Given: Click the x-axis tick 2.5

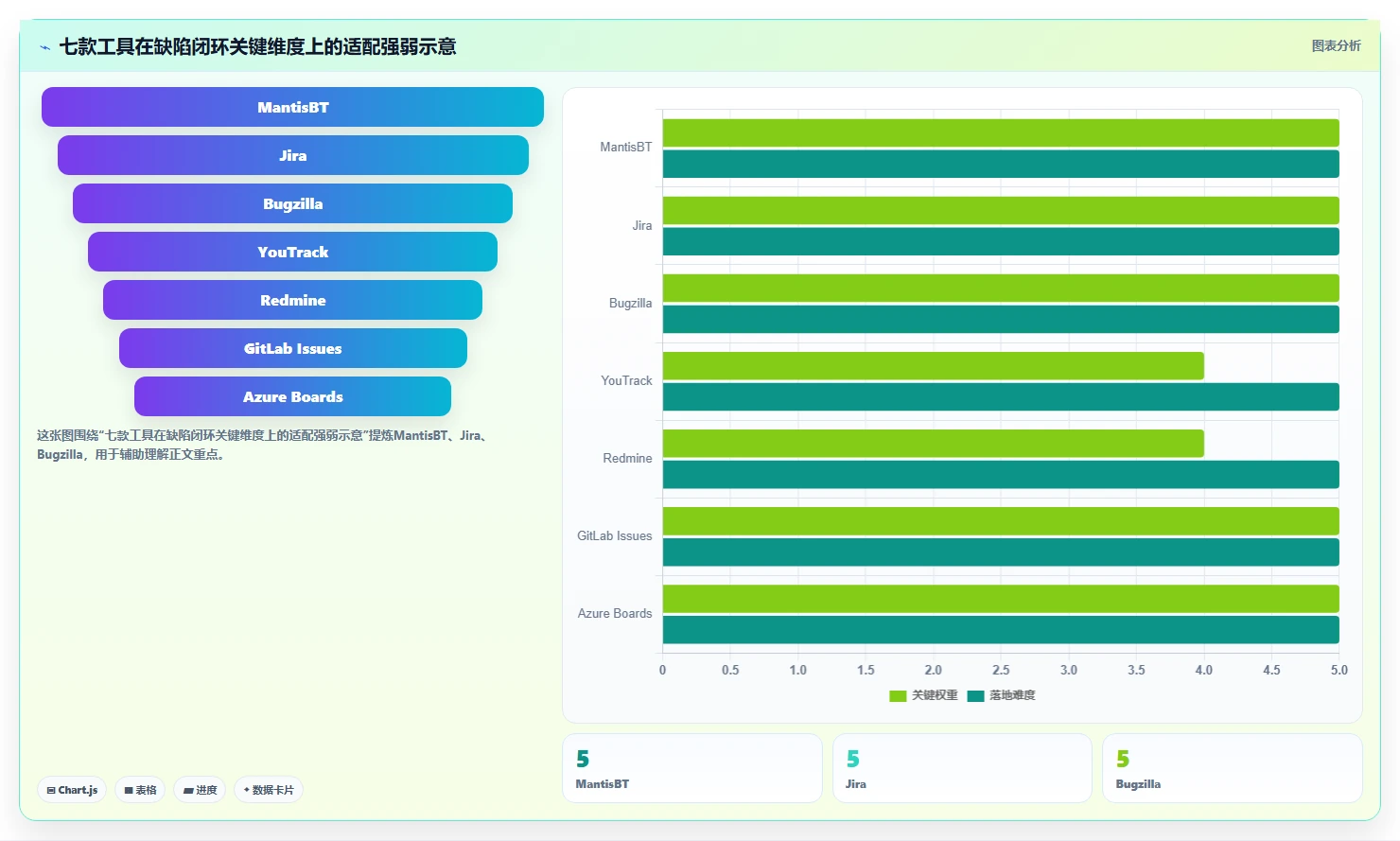Looking at the screenshot, I should (x=1001, y=670).
